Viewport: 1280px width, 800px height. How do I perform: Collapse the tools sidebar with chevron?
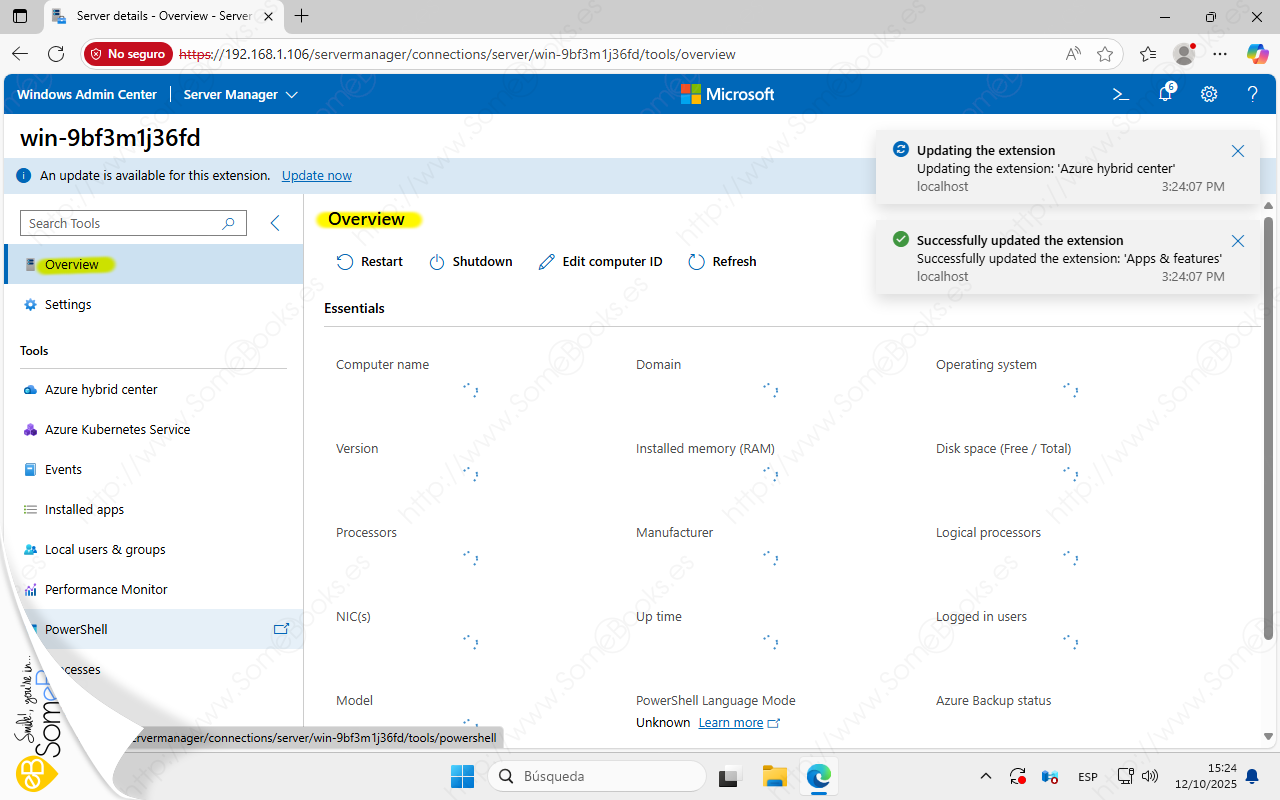(x=275, y=223)
